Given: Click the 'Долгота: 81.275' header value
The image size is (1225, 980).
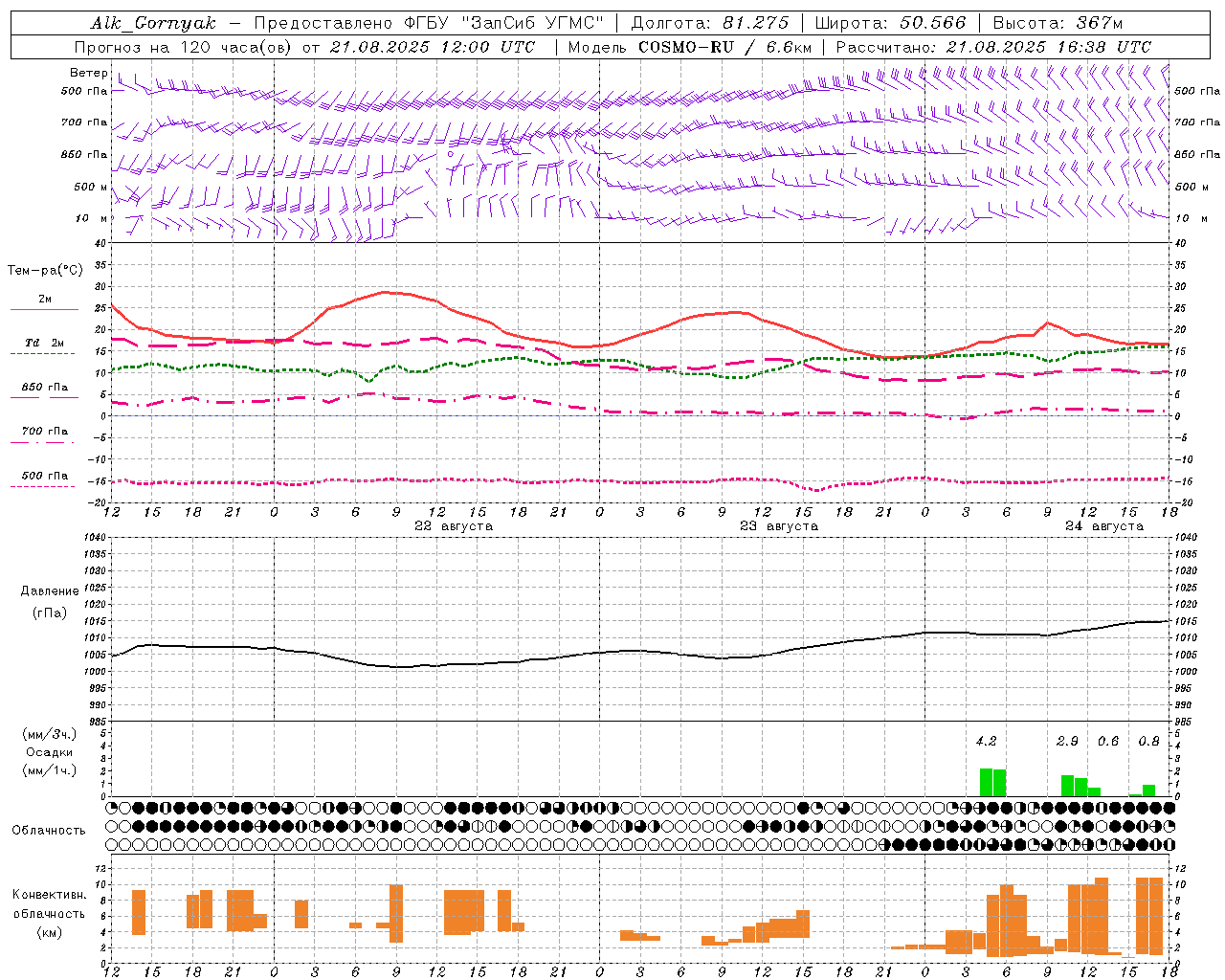Looking at the screenshot, I should [709, 23].
